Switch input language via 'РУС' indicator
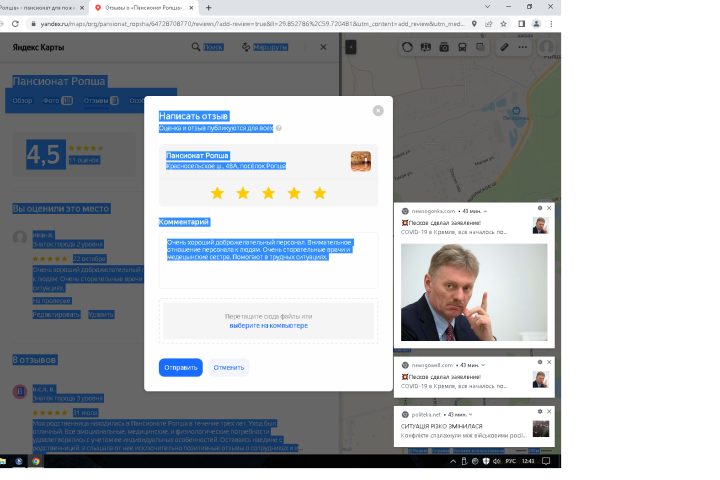The height and width of the screenshot is (480, 720). [x=511, y=461]
